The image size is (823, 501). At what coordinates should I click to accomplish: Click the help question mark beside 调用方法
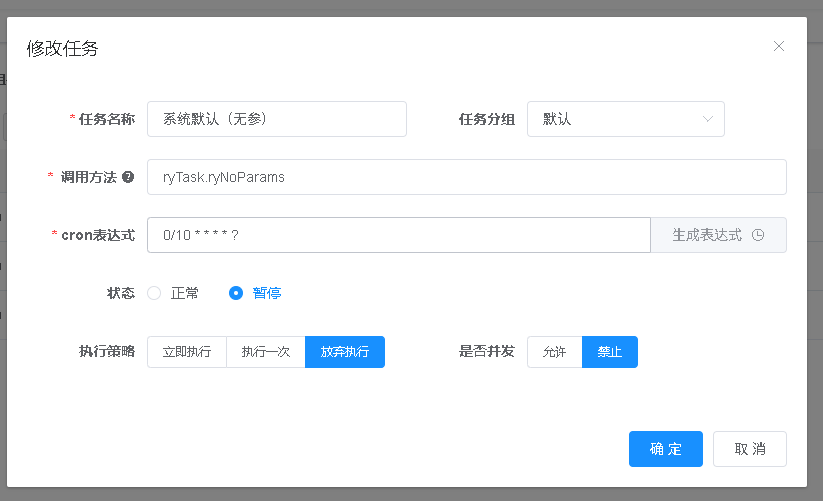point(128,177)
